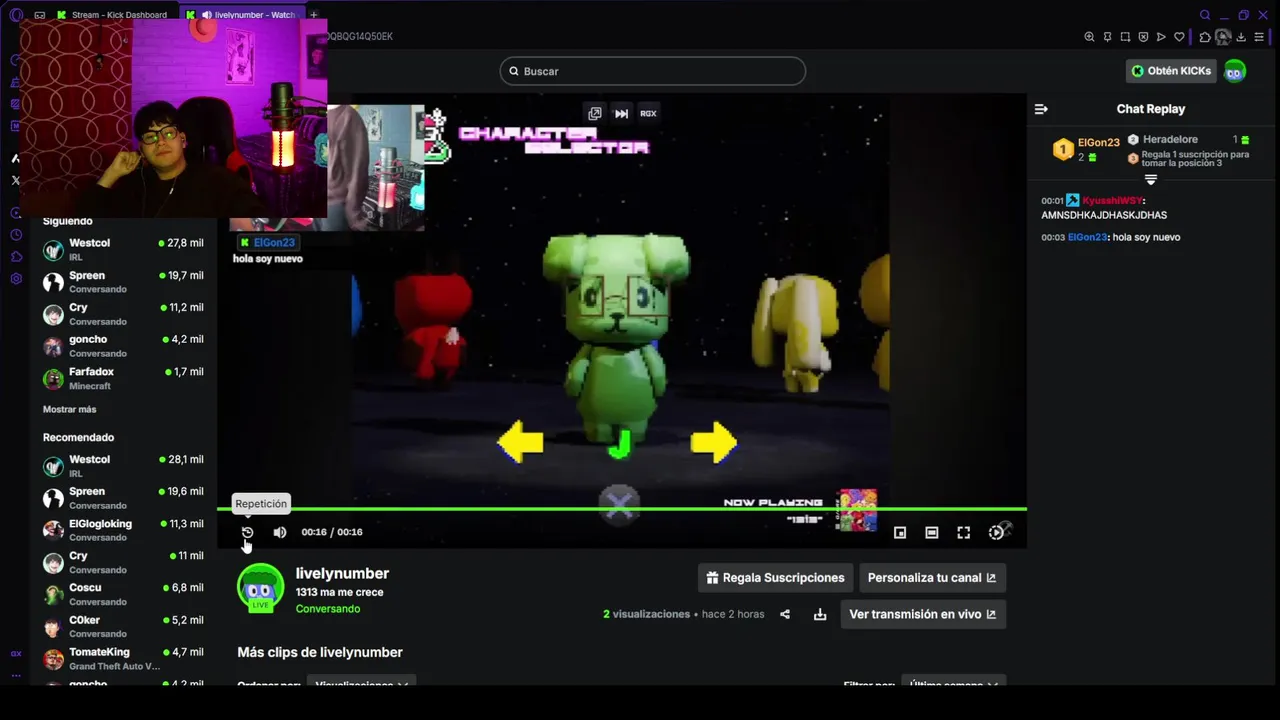The image size is (1280, 720).
Task: Collapse the Chat Replay panel icon
Action: pos(1041,109)
